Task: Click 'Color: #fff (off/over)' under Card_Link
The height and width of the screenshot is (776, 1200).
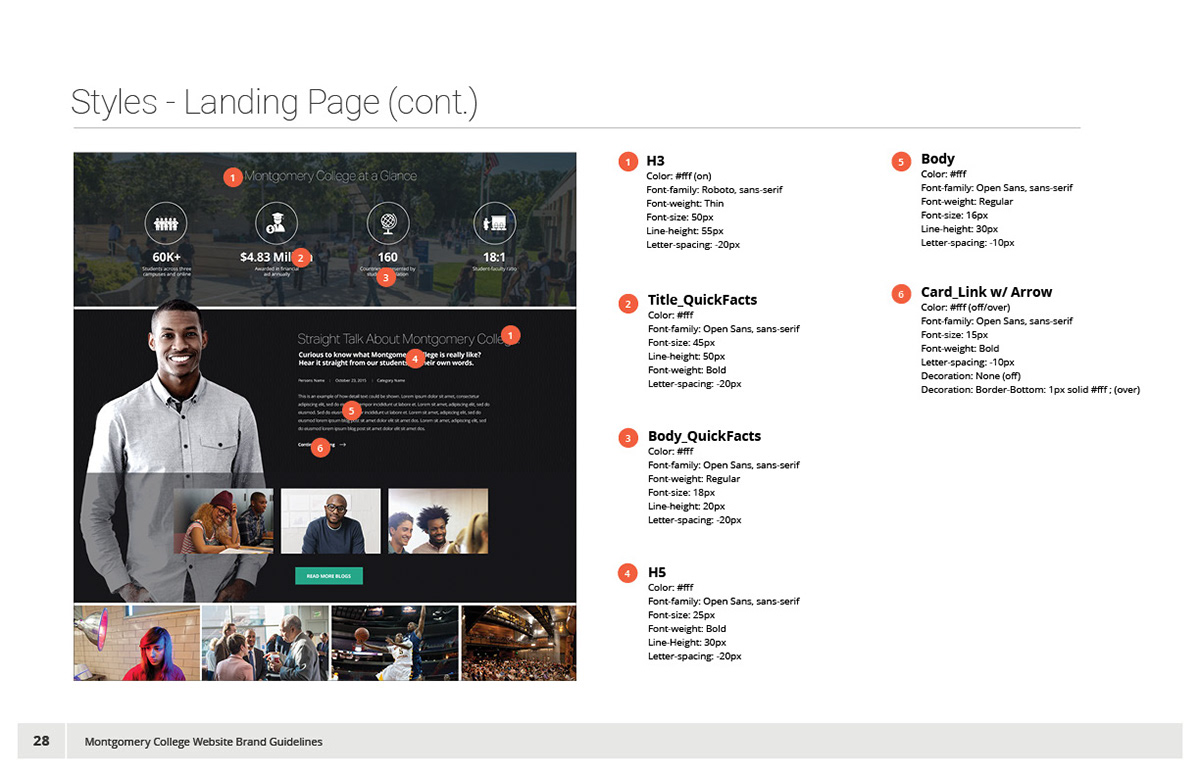Action: coord(965,308)
